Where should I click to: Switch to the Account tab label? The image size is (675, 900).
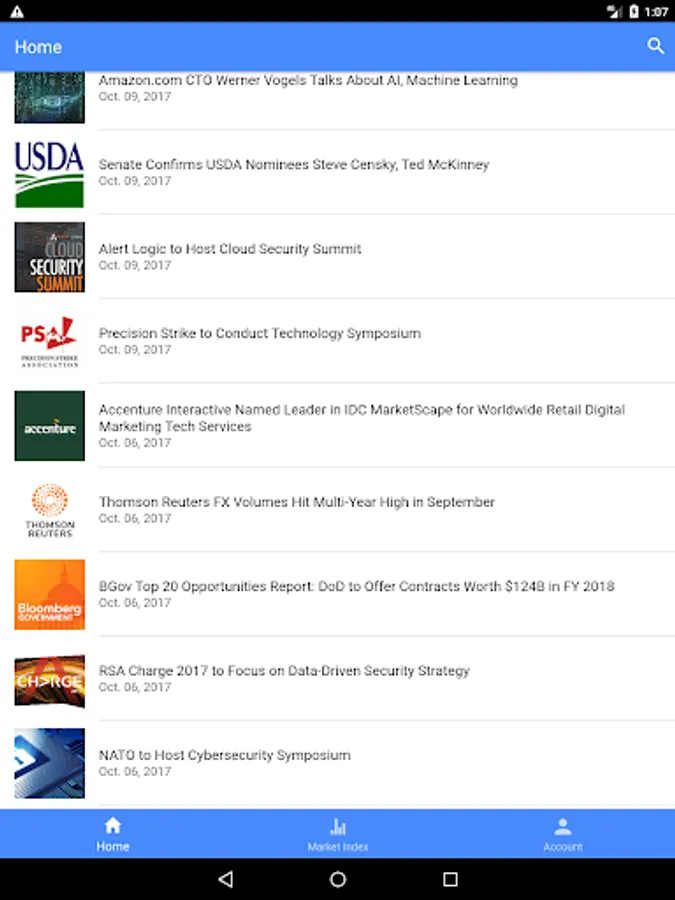pyautogui.click(x=562, y=847)
